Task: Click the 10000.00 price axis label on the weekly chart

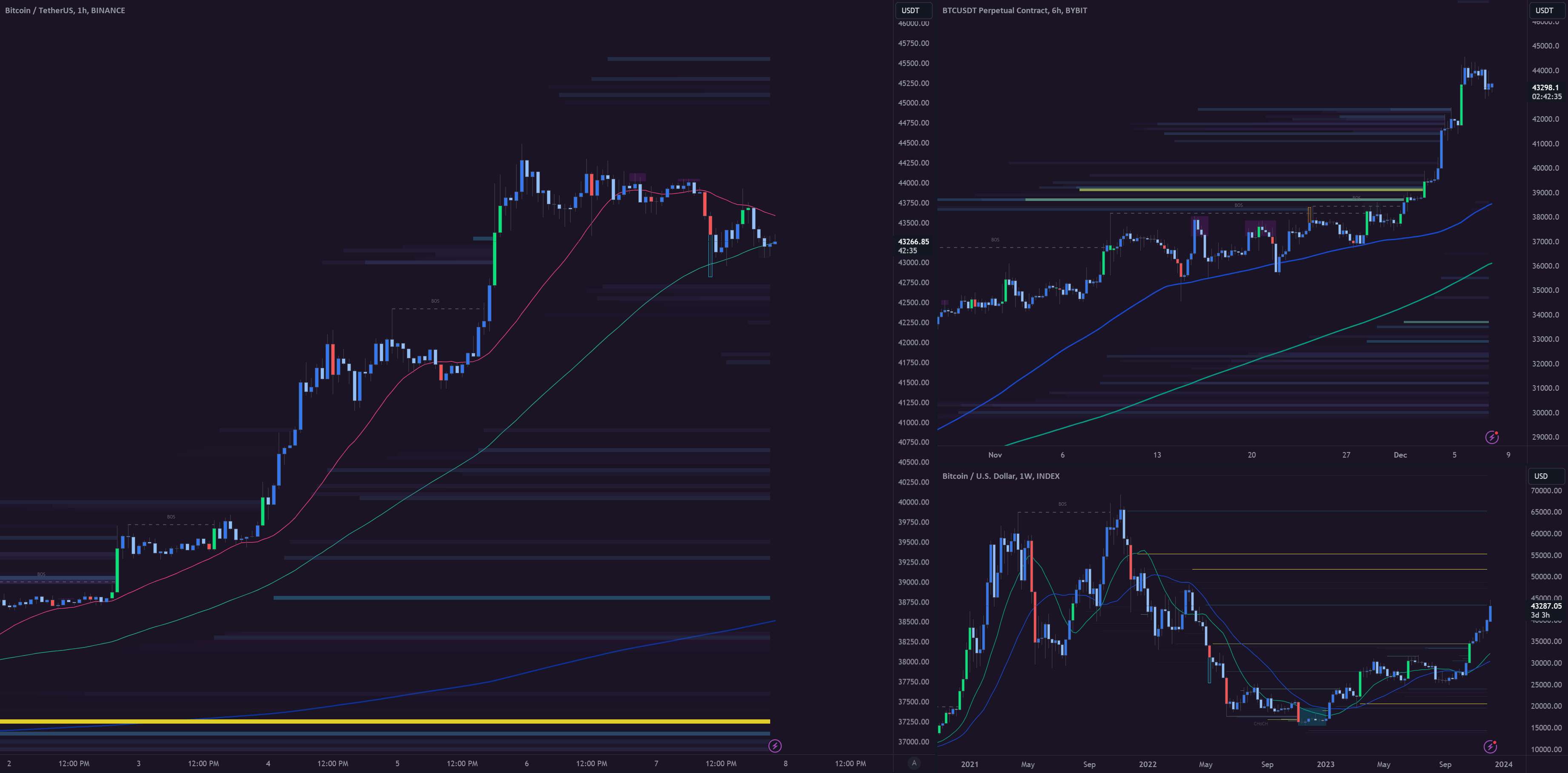Action: [x=1546, y=749]
